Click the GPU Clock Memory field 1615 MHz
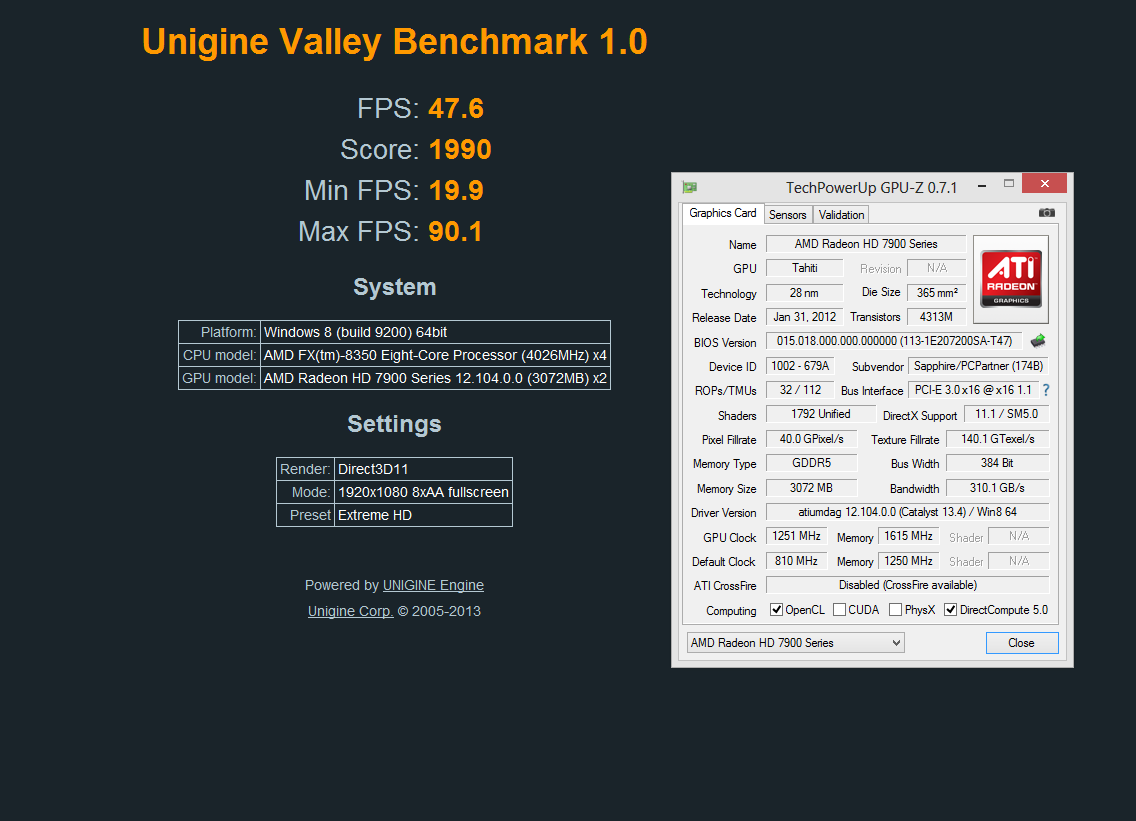 pos(909,536)
